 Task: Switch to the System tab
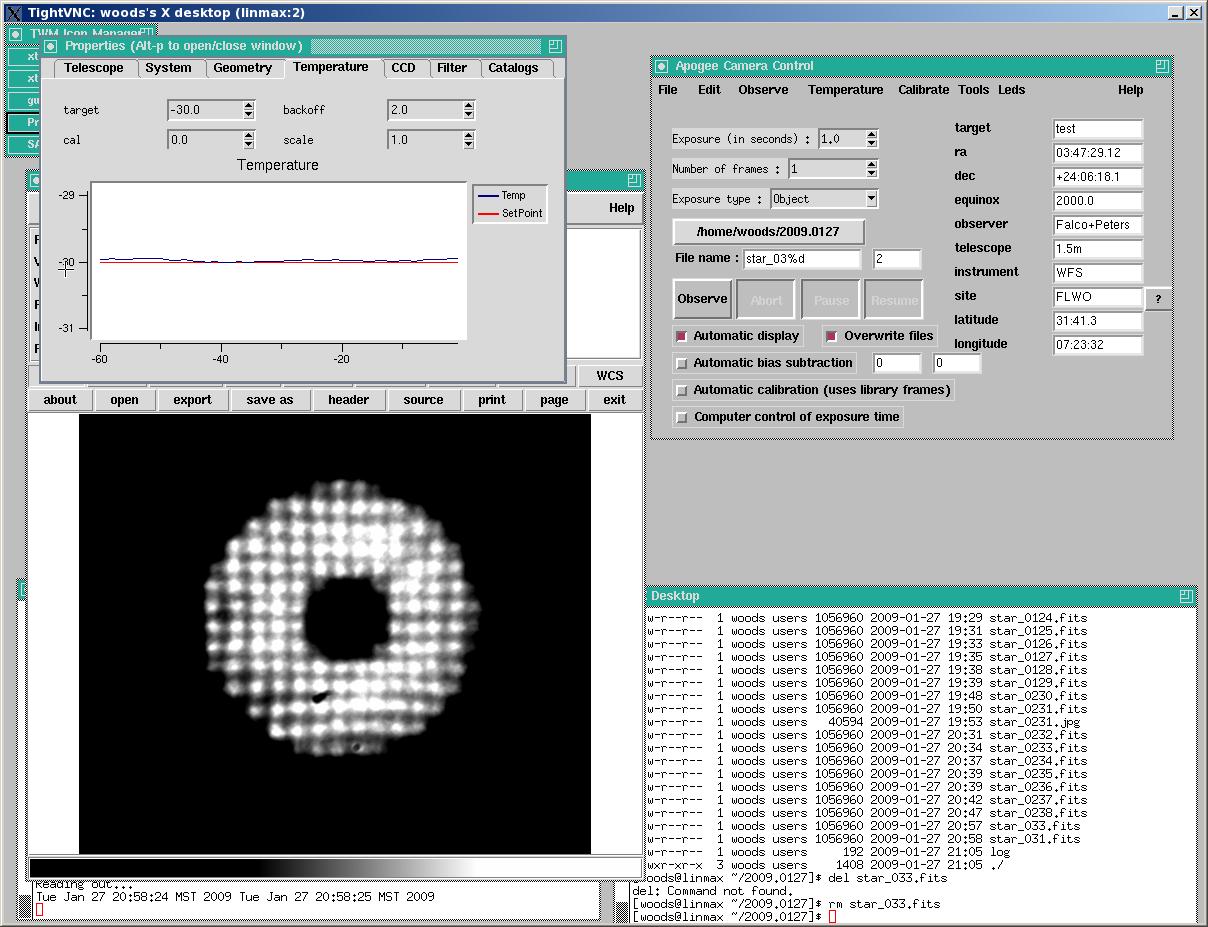point(168,68)
